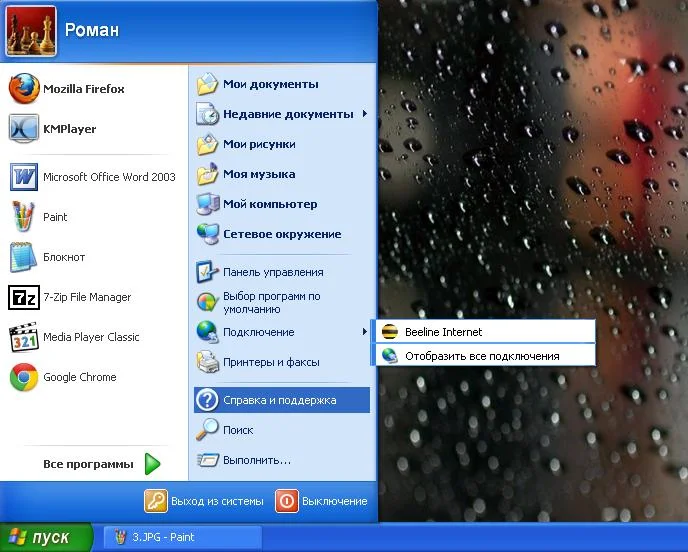The image size is (688, 552).
Task: Launch KMPlayer from its icon
Action: coord(24,129)
